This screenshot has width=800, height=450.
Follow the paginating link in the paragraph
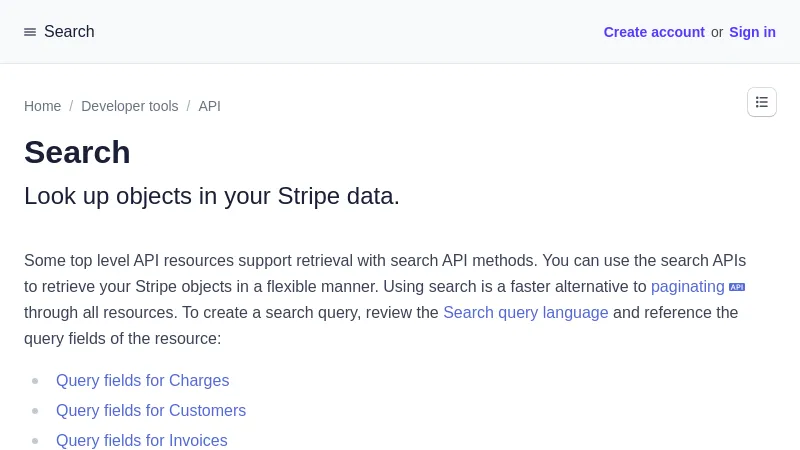tap(687, 287)
